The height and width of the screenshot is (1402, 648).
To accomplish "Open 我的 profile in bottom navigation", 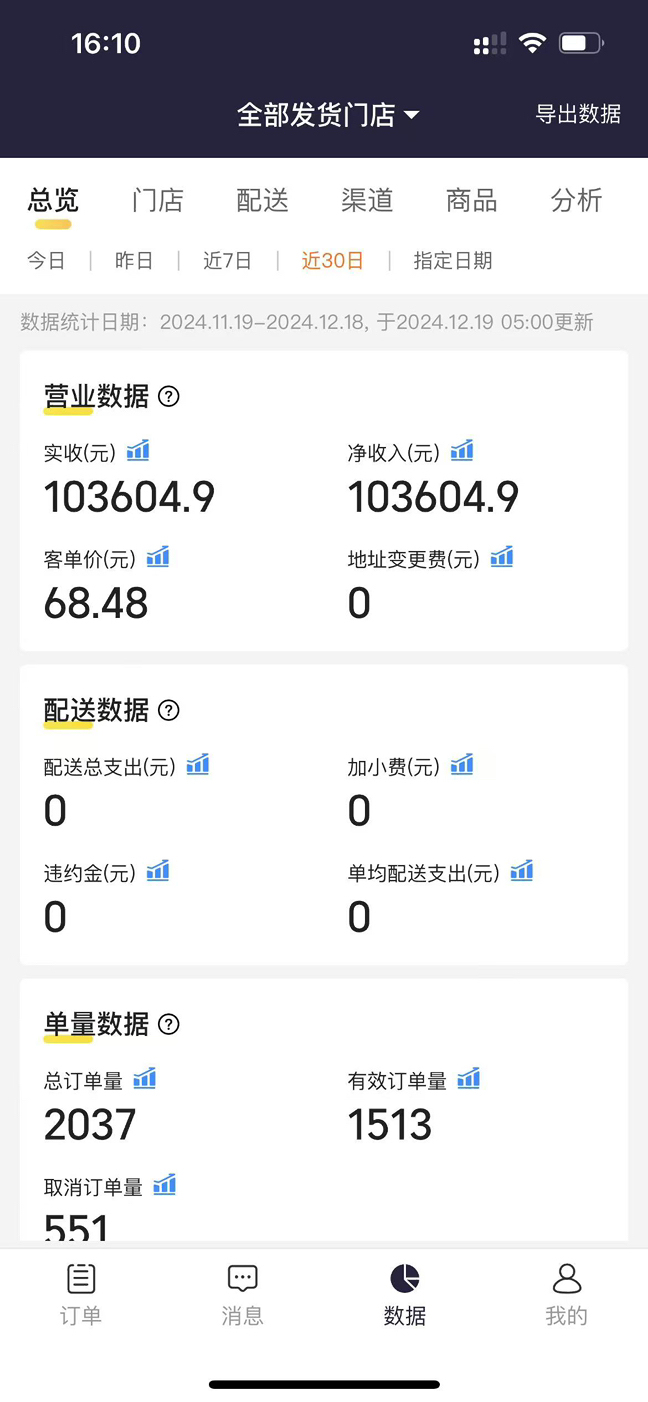I will [567, 1296].
